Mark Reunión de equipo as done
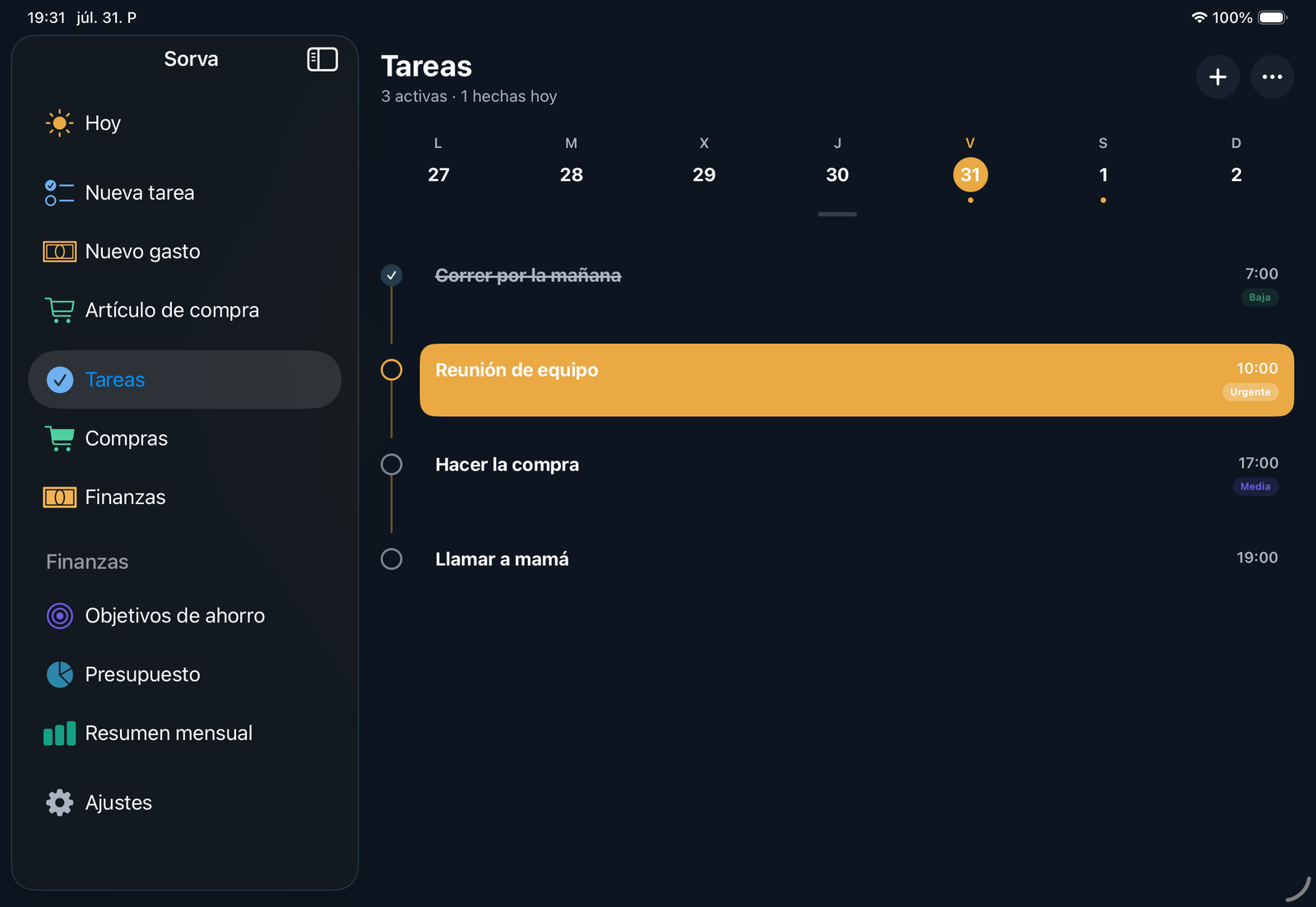 (x=392, y=370)
